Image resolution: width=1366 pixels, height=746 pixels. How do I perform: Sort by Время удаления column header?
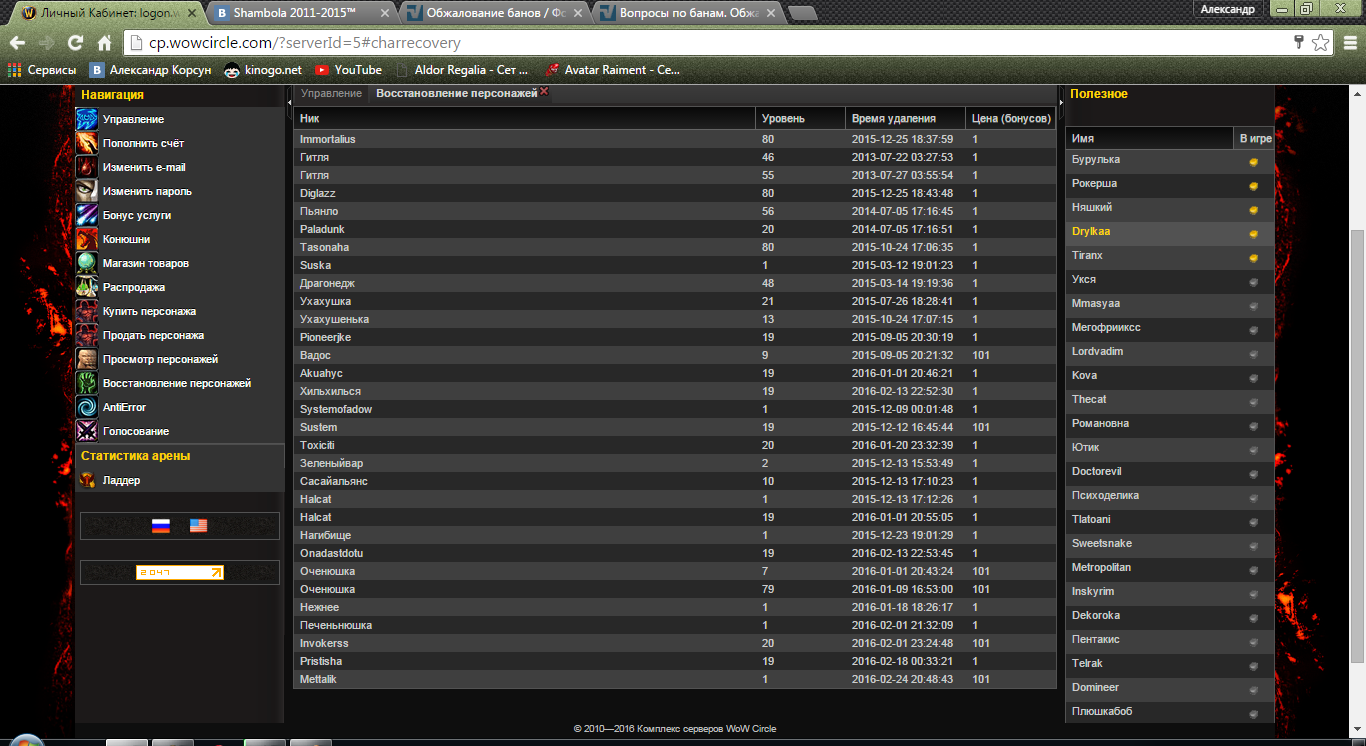click(893, 119)
